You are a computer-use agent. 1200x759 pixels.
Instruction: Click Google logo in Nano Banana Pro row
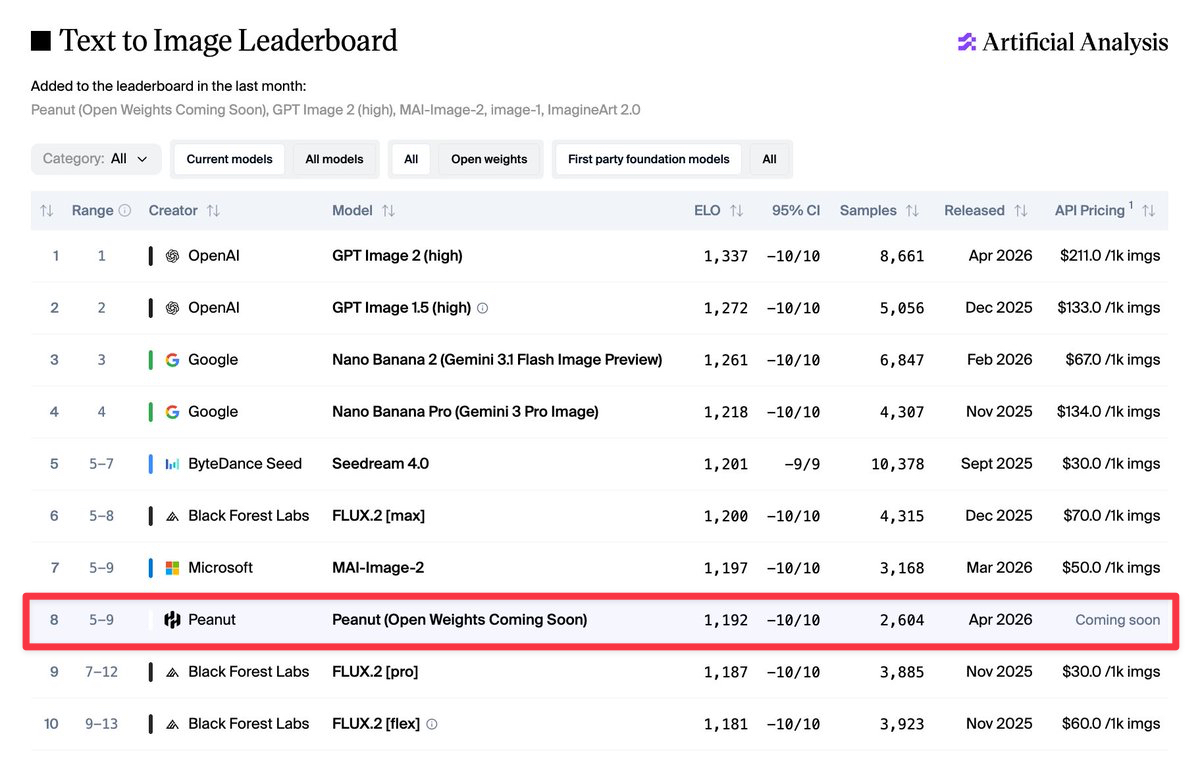172,412
